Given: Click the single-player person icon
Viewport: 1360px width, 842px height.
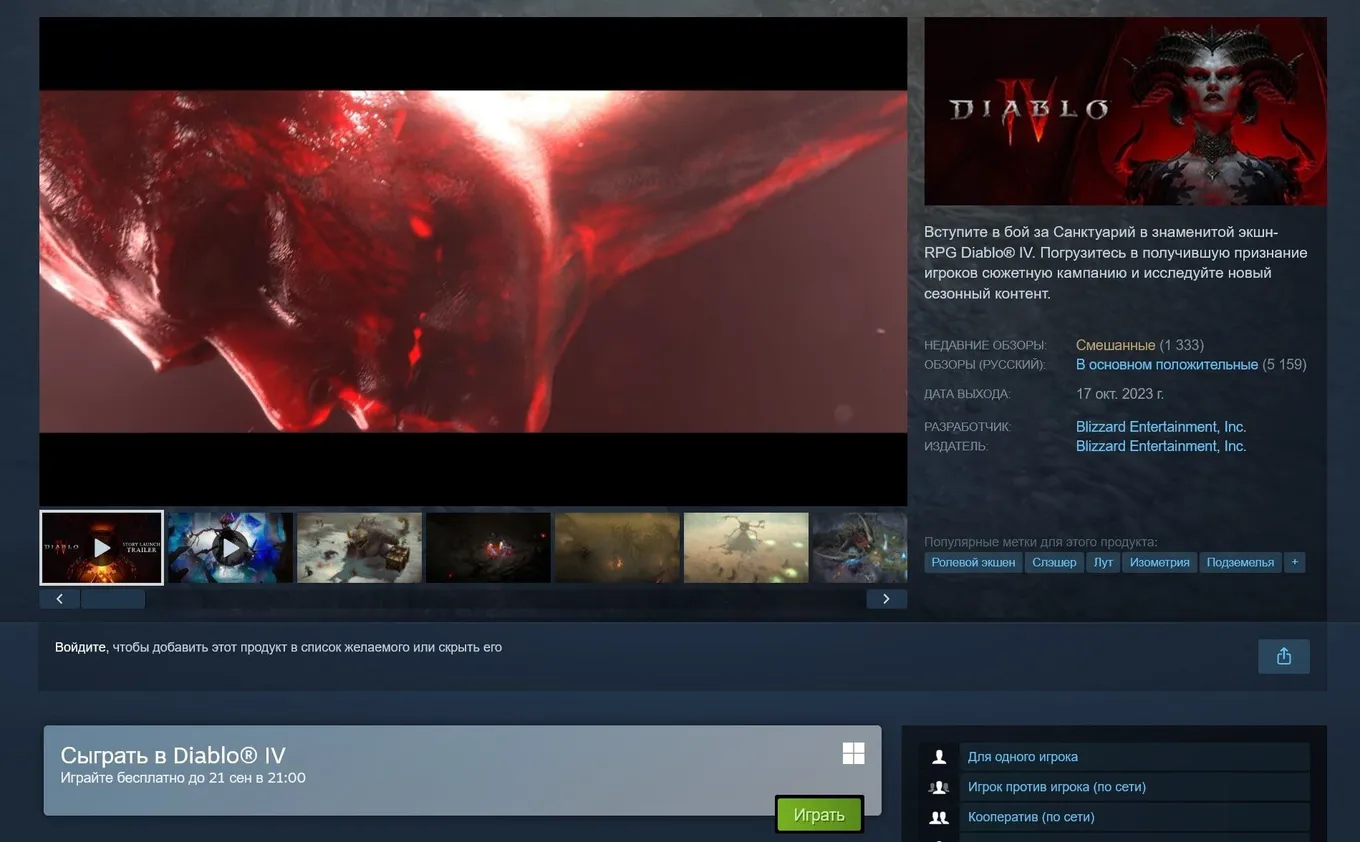Looking at the screenshot, I should (939, 757).
